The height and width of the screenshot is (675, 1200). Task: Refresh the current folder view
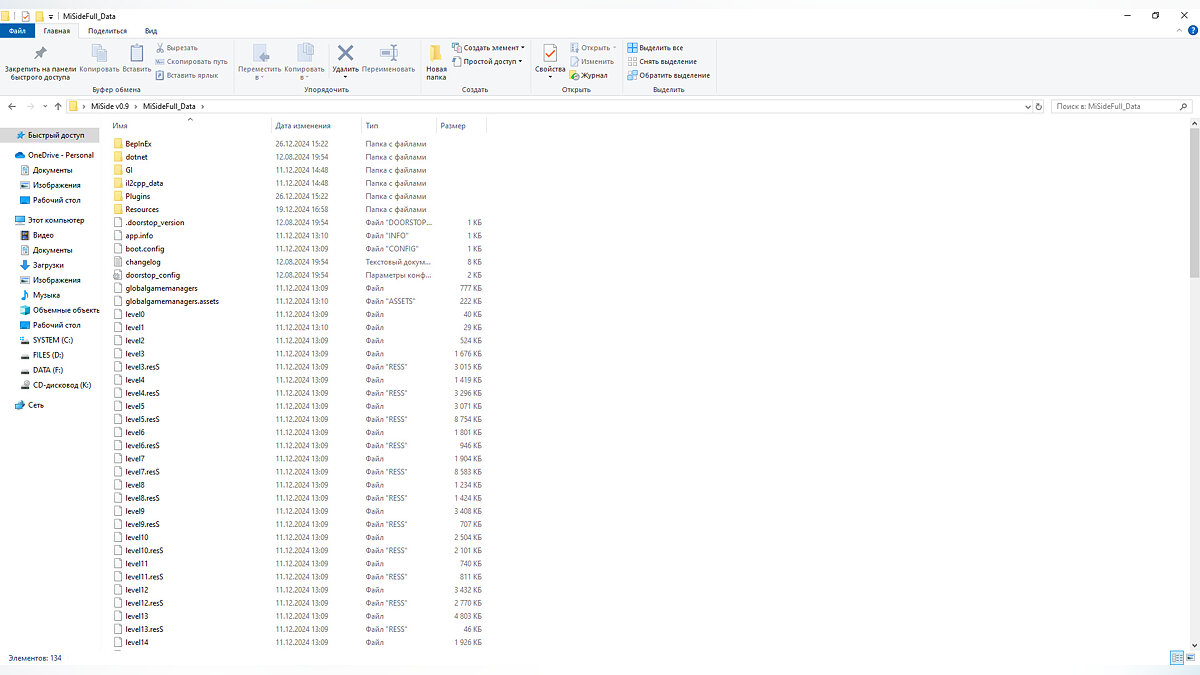(x=1038, y=106)
